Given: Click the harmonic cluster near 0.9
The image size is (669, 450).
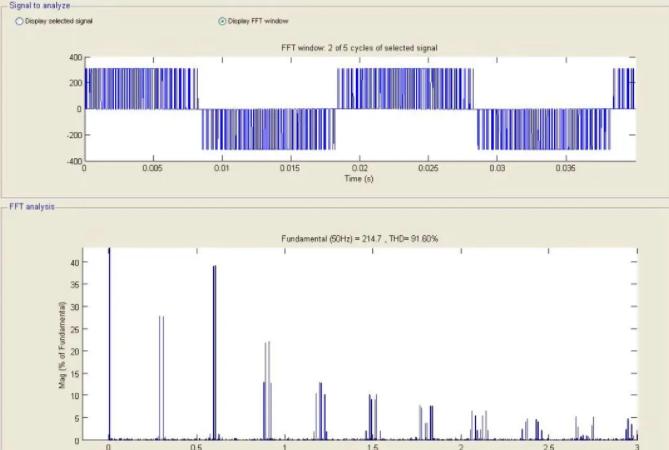Looking at the screenshot, I should (x=267, y=390).
